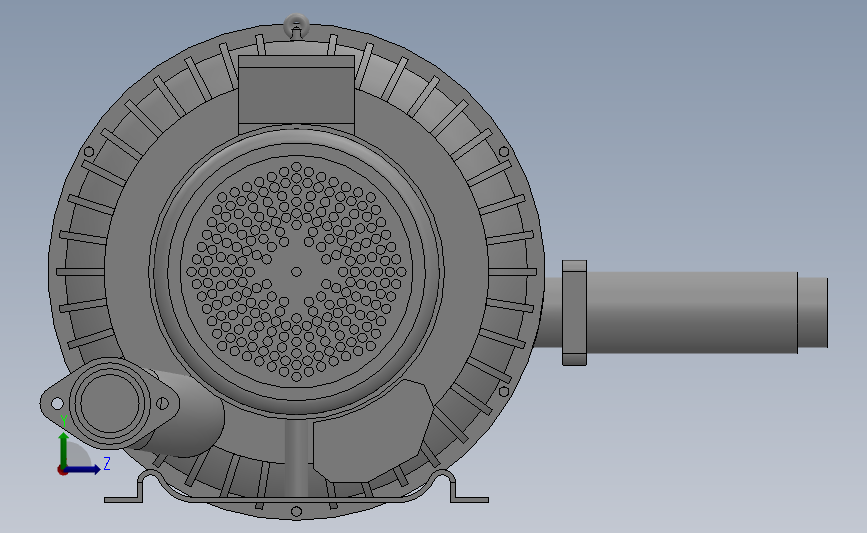Select center hole of perforated fan cover
The image size is (867, 533).
pyautogui.click(x=296, y=272)
